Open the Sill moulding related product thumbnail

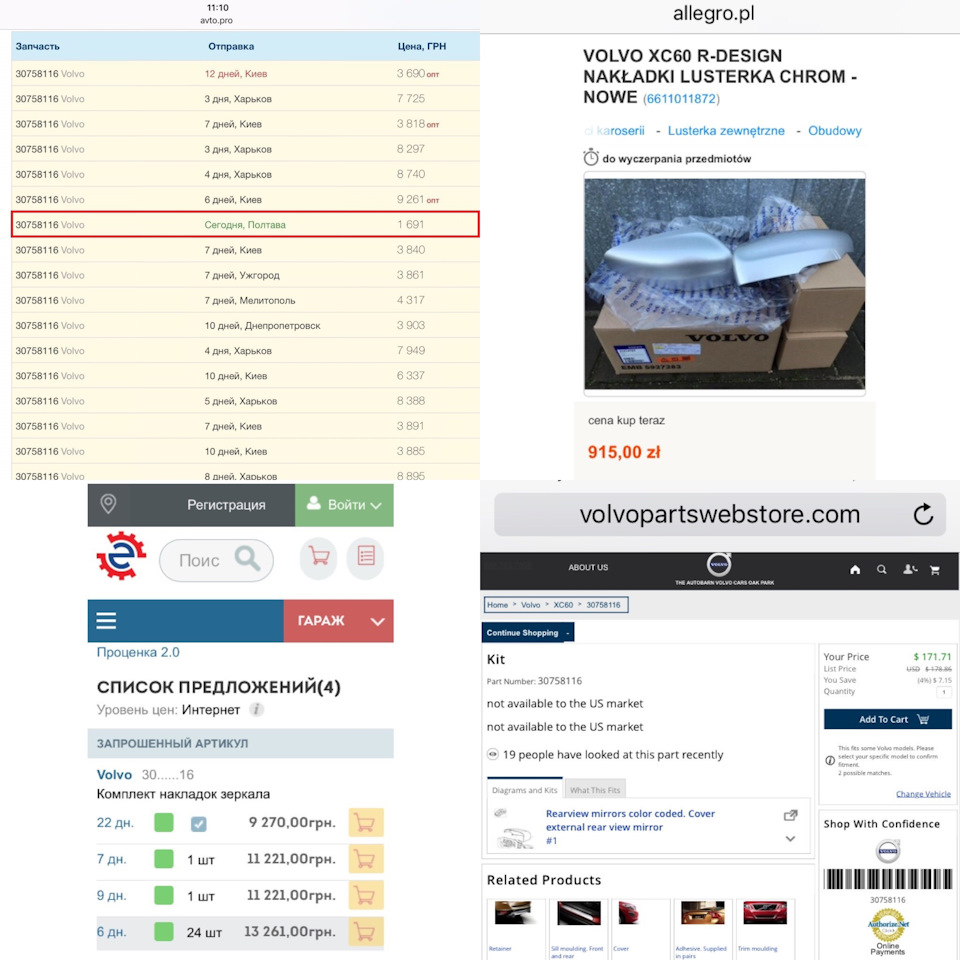click(579, 913)
